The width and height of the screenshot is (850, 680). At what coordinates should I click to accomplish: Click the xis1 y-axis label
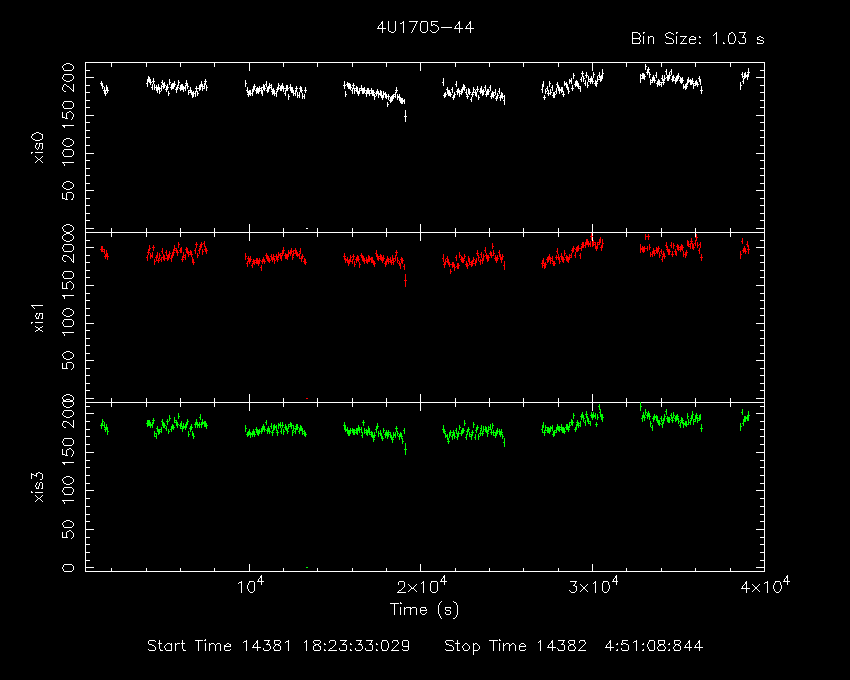[38, 318]
